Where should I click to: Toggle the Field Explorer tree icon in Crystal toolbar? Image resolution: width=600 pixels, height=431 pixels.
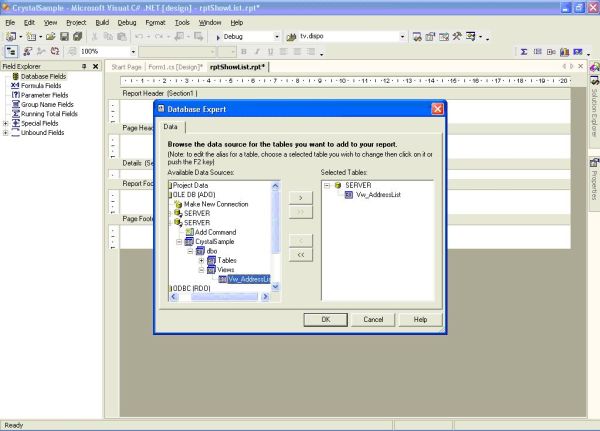(11, 51)
